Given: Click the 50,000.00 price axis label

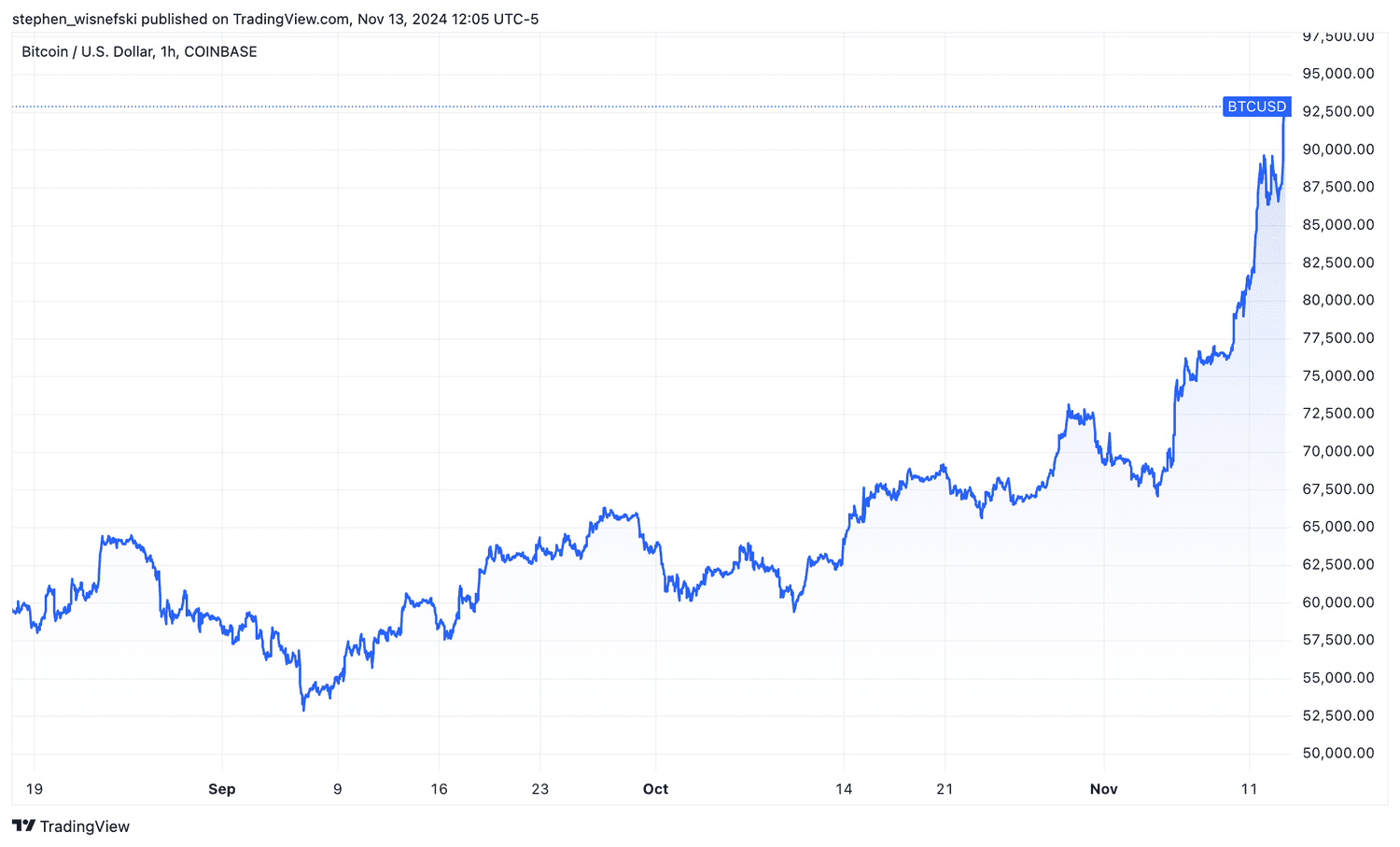Looking at the screenshot, I should (x=1338, y=753).
